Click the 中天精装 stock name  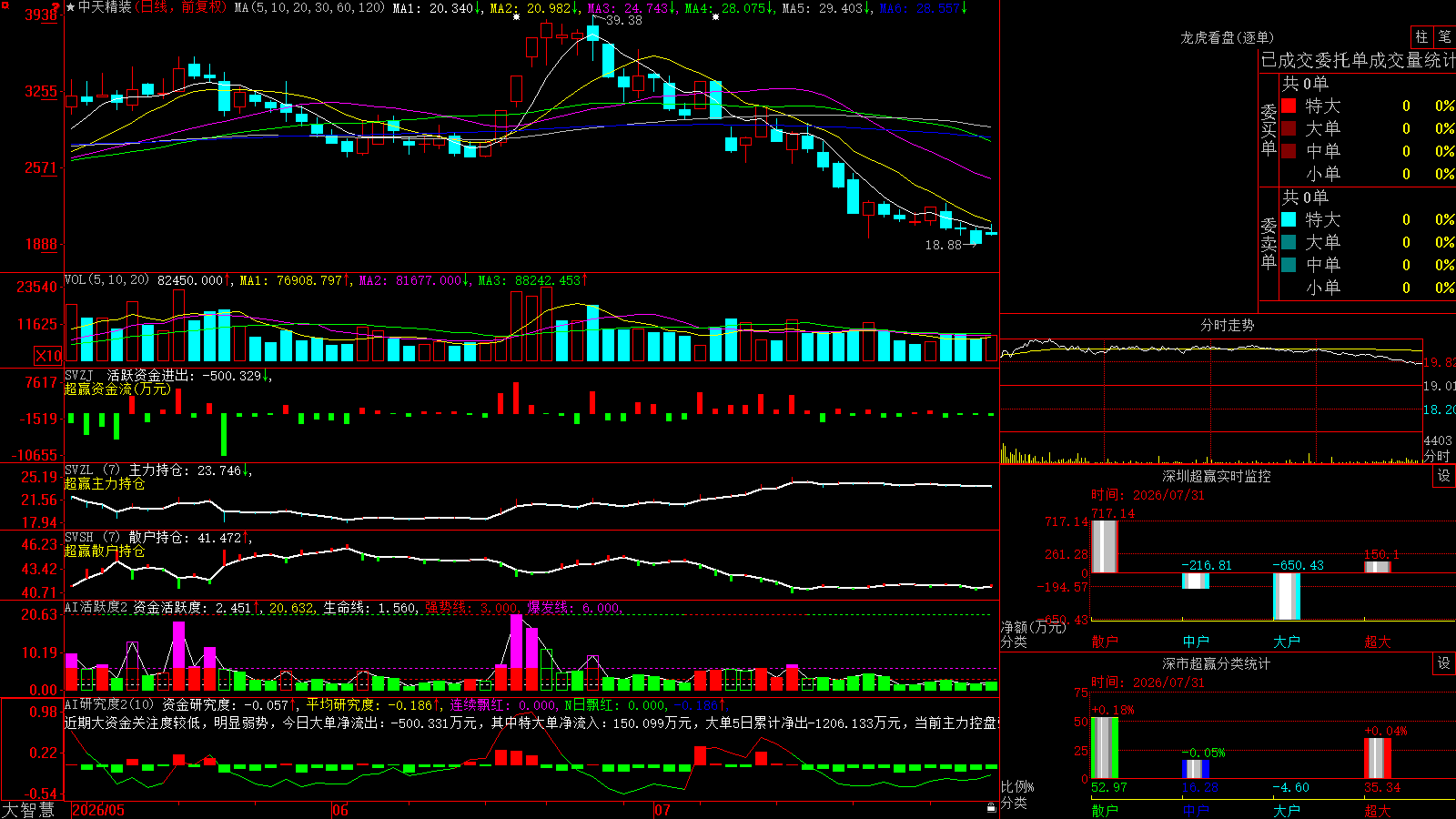tap(105, 7)
